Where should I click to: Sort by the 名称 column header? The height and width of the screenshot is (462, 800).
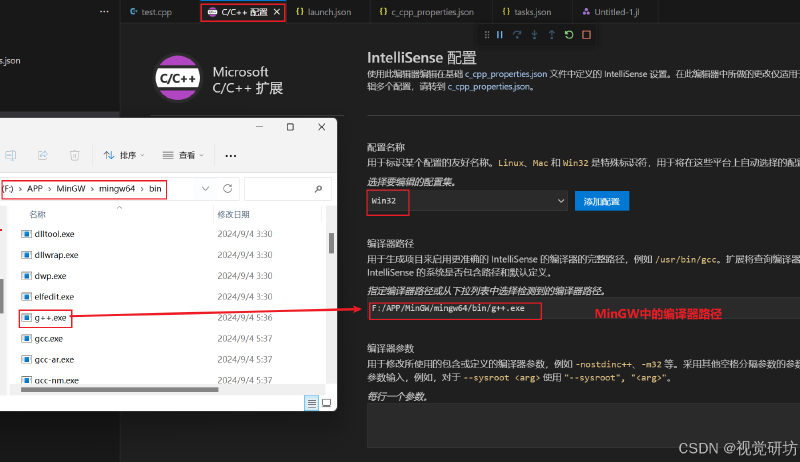(37, 214)
